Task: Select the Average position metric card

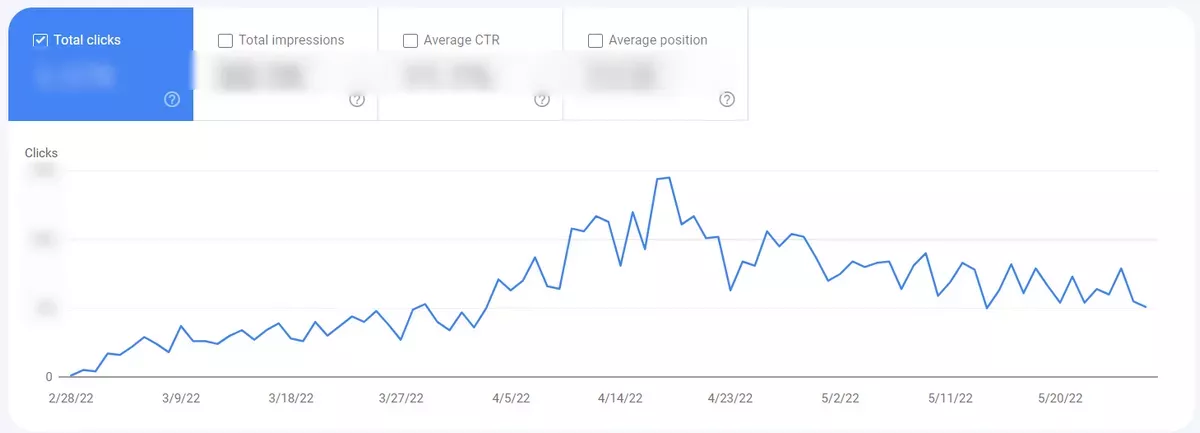Action: pos(655,64)
